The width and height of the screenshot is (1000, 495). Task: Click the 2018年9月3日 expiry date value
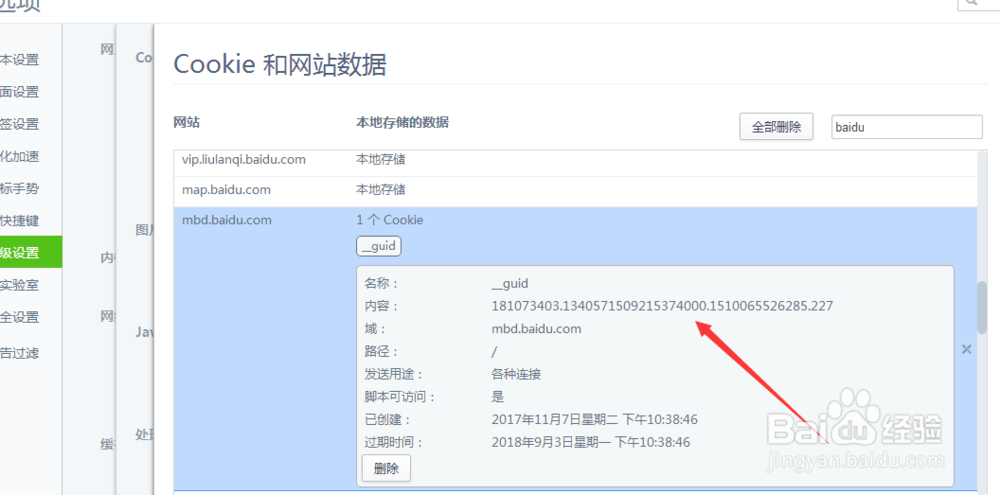point(591,442)
